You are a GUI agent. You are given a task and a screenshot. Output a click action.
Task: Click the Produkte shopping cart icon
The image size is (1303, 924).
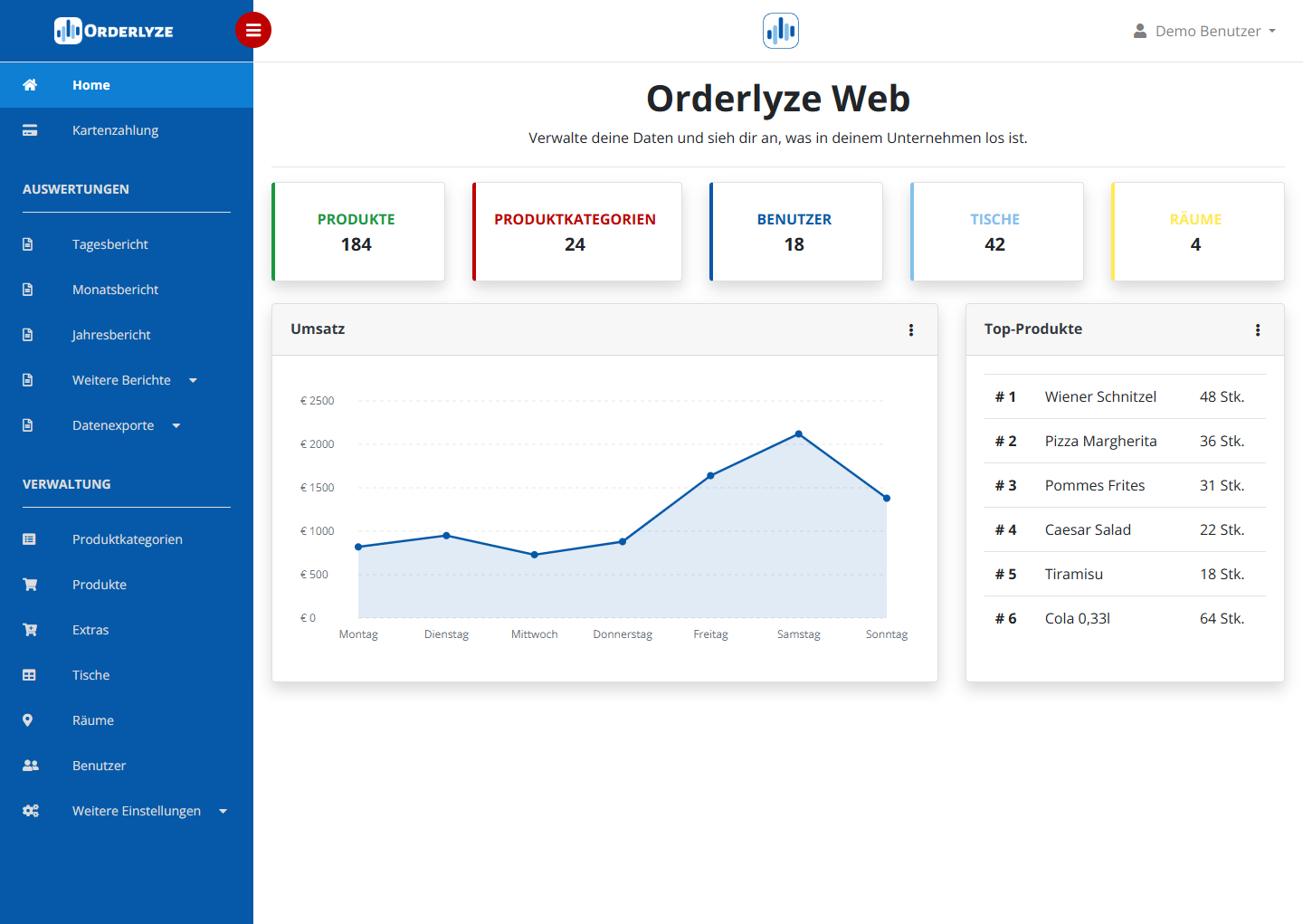(x=30, y=585)
